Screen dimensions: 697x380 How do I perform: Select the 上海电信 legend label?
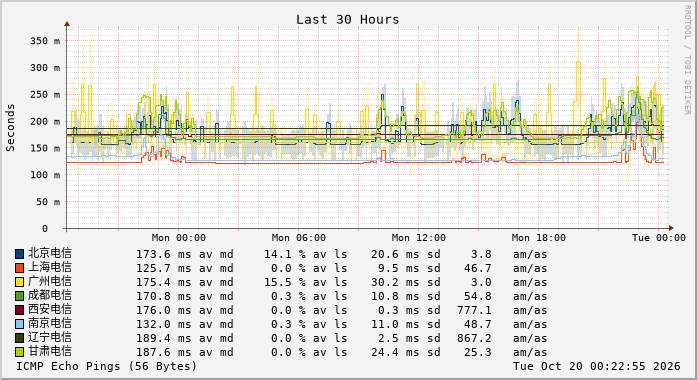click(x=50, y=267)
